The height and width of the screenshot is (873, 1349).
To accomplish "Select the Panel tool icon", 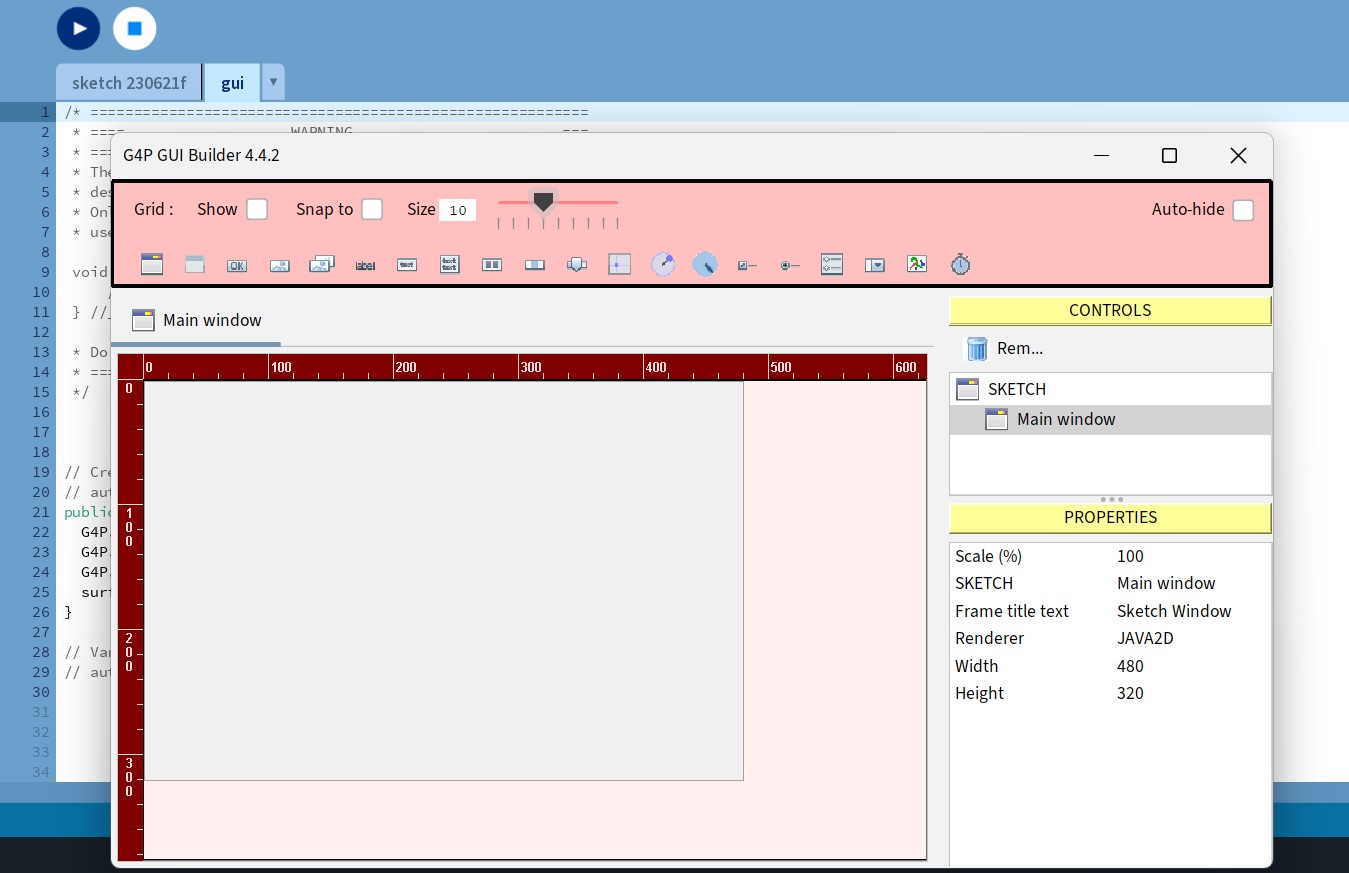I will (195, 264).
